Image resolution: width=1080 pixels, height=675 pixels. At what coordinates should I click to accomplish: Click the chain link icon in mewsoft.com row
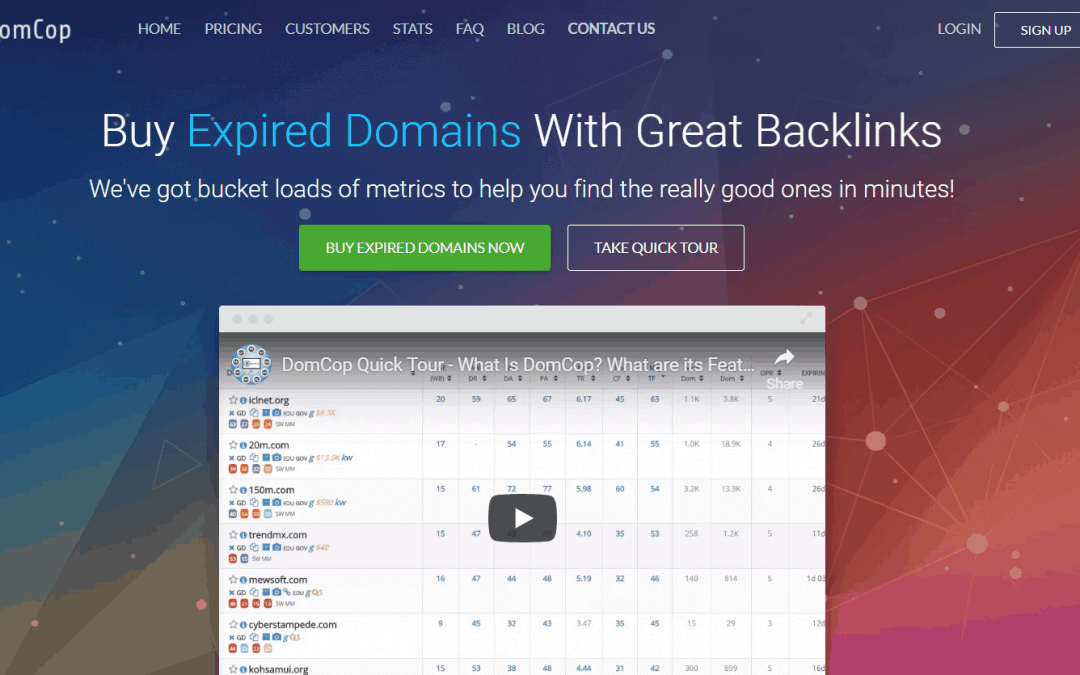(x=287, y=592)
